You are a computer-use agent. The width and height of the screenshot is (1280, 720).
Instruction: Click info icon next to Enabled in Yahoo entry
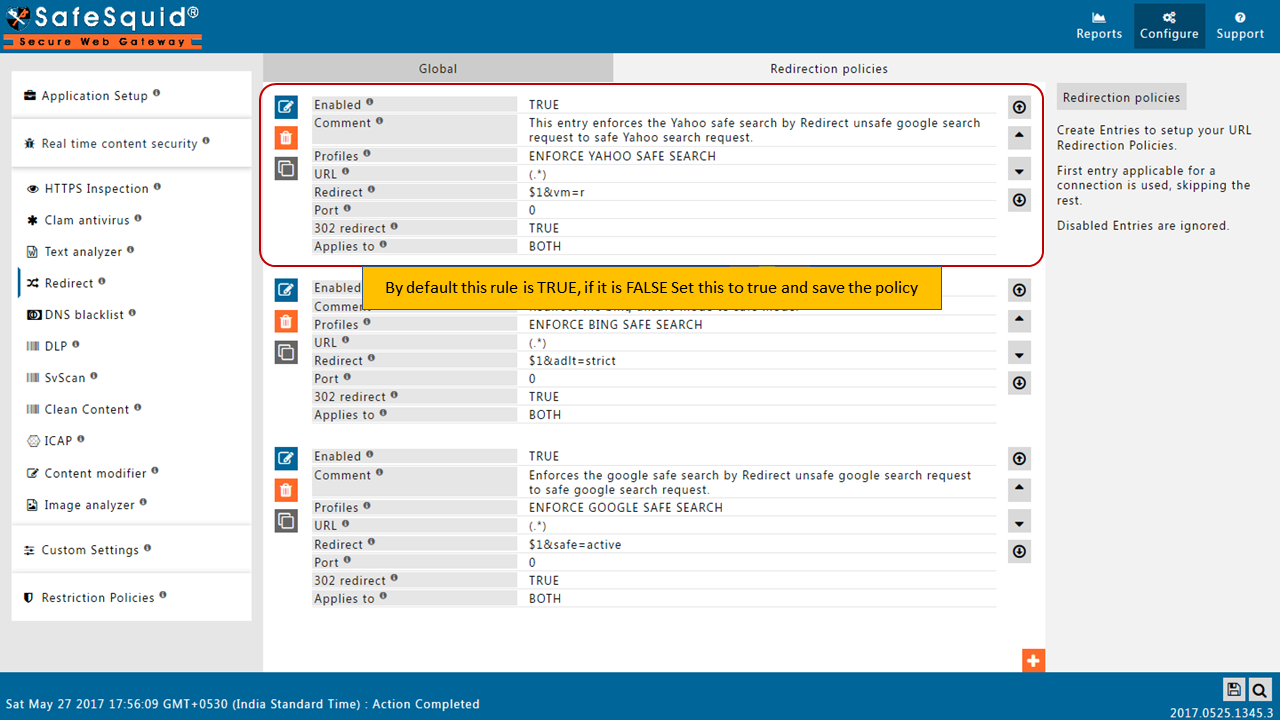[x=370, y=102]
